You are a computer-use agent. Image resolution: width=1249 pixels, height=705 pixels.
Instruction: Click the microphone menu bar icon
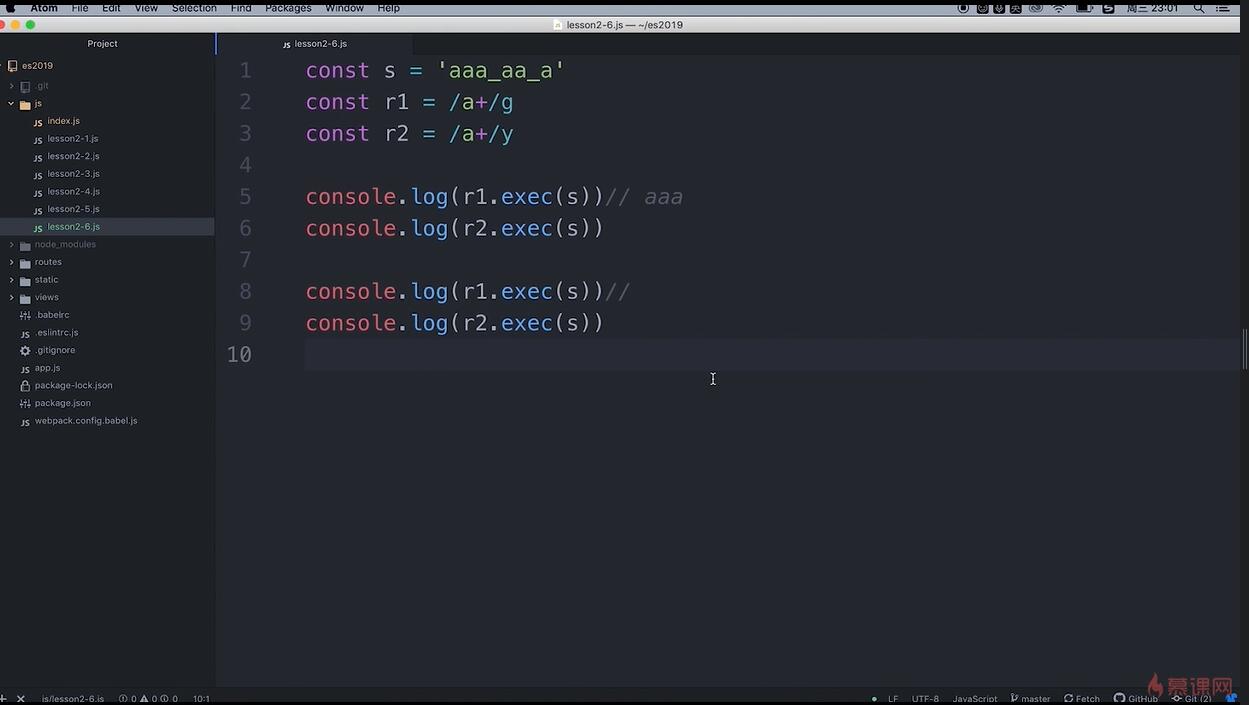[x=999, y=8]
